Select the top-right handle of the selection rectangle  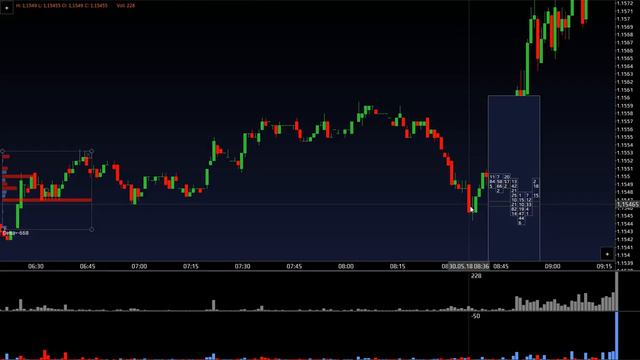91,151
